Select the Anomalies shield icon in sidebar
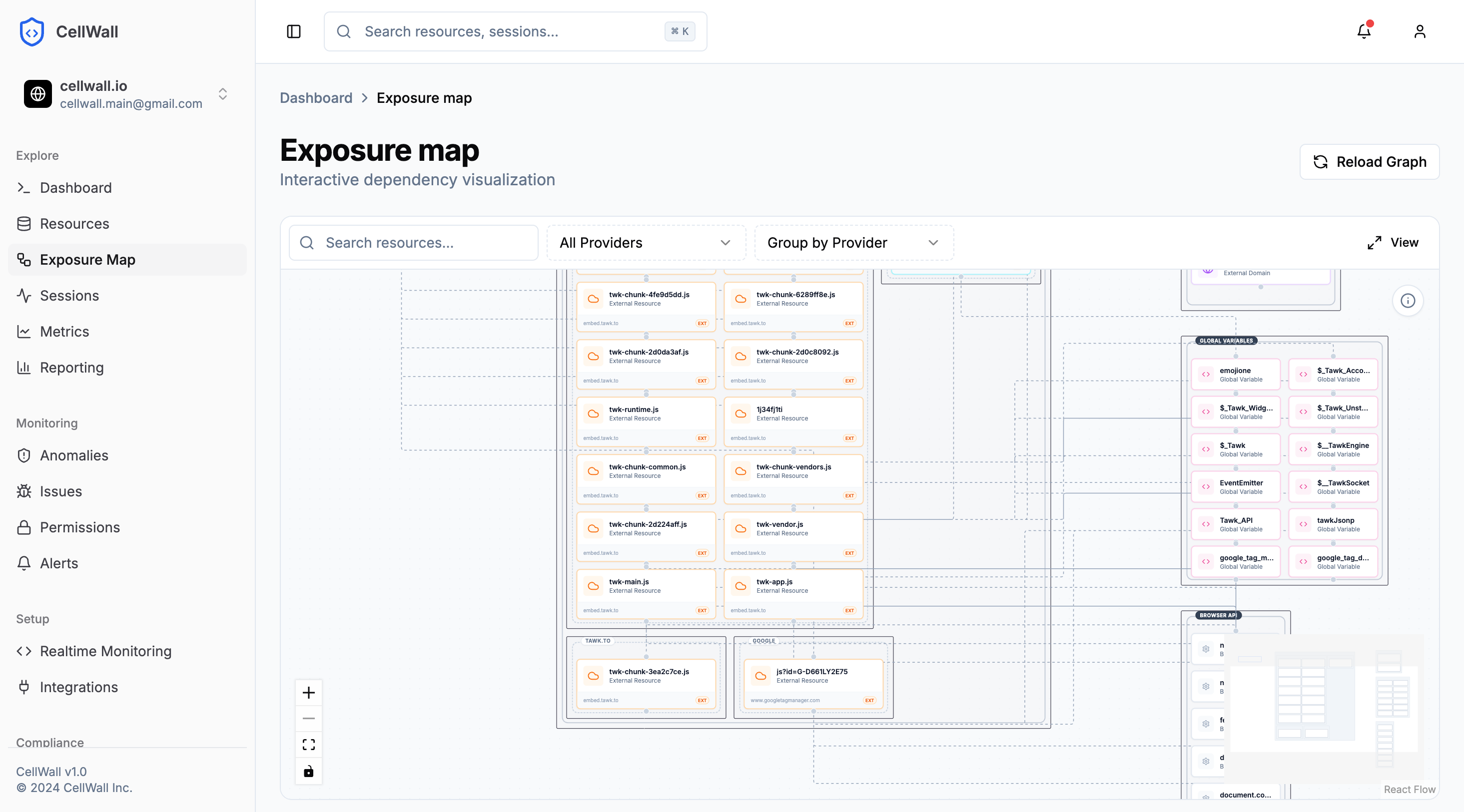The height and width of the screenshot is (812, 1464). (x=24, y=455)
